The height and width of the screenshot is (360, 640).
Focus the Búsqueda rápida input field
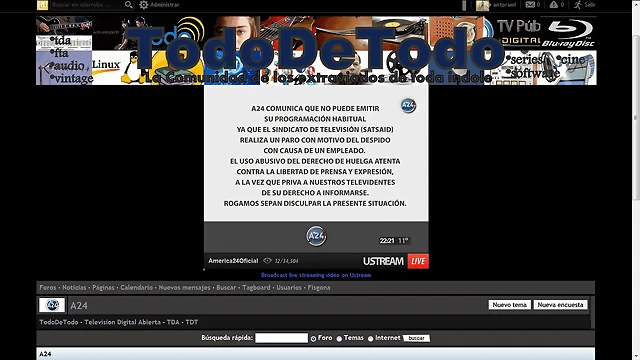pyautogui.click(x=281, y=338)
